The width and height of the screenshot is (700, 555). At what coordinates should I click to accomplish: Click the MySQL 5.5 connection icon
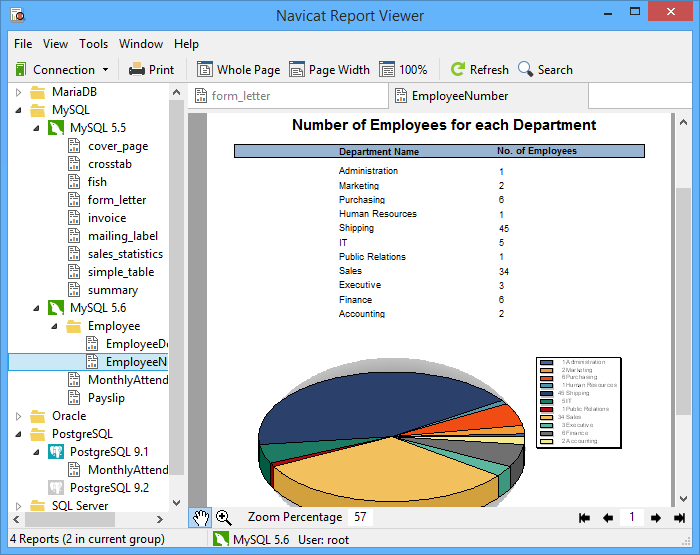click(56, 128)
